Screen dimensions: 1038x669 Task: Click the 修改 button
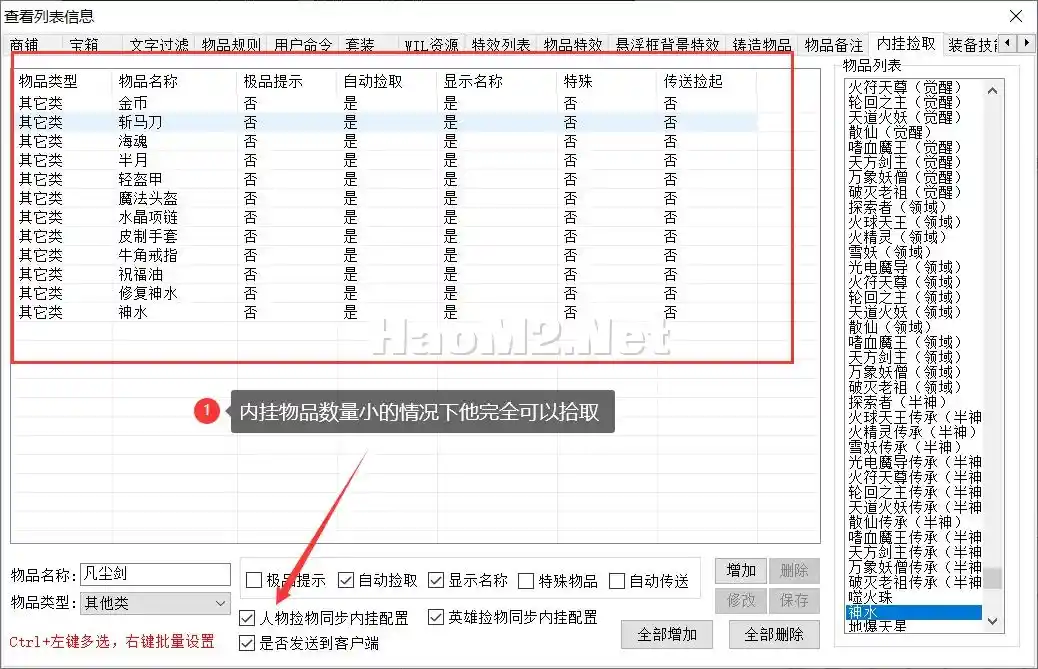click(741, 600)
